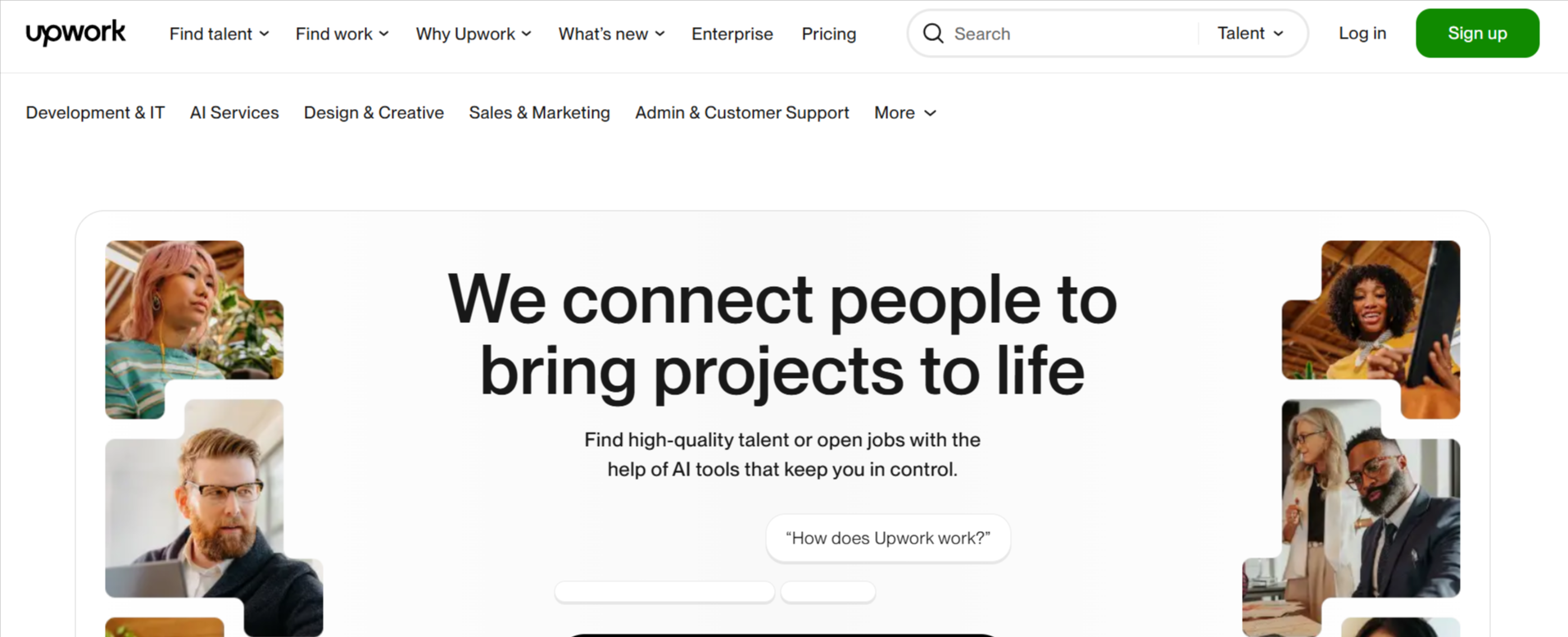Open the Find work dropdown
Viewport: 1568px width, 637px height.
coord(342,34)
